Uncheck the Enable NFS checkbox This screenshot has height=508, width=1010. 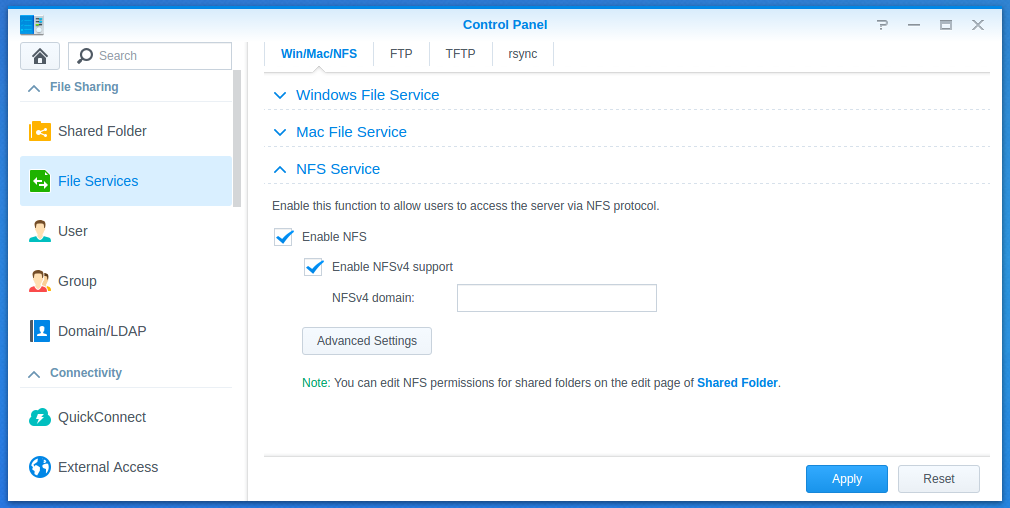coord(283,237)
